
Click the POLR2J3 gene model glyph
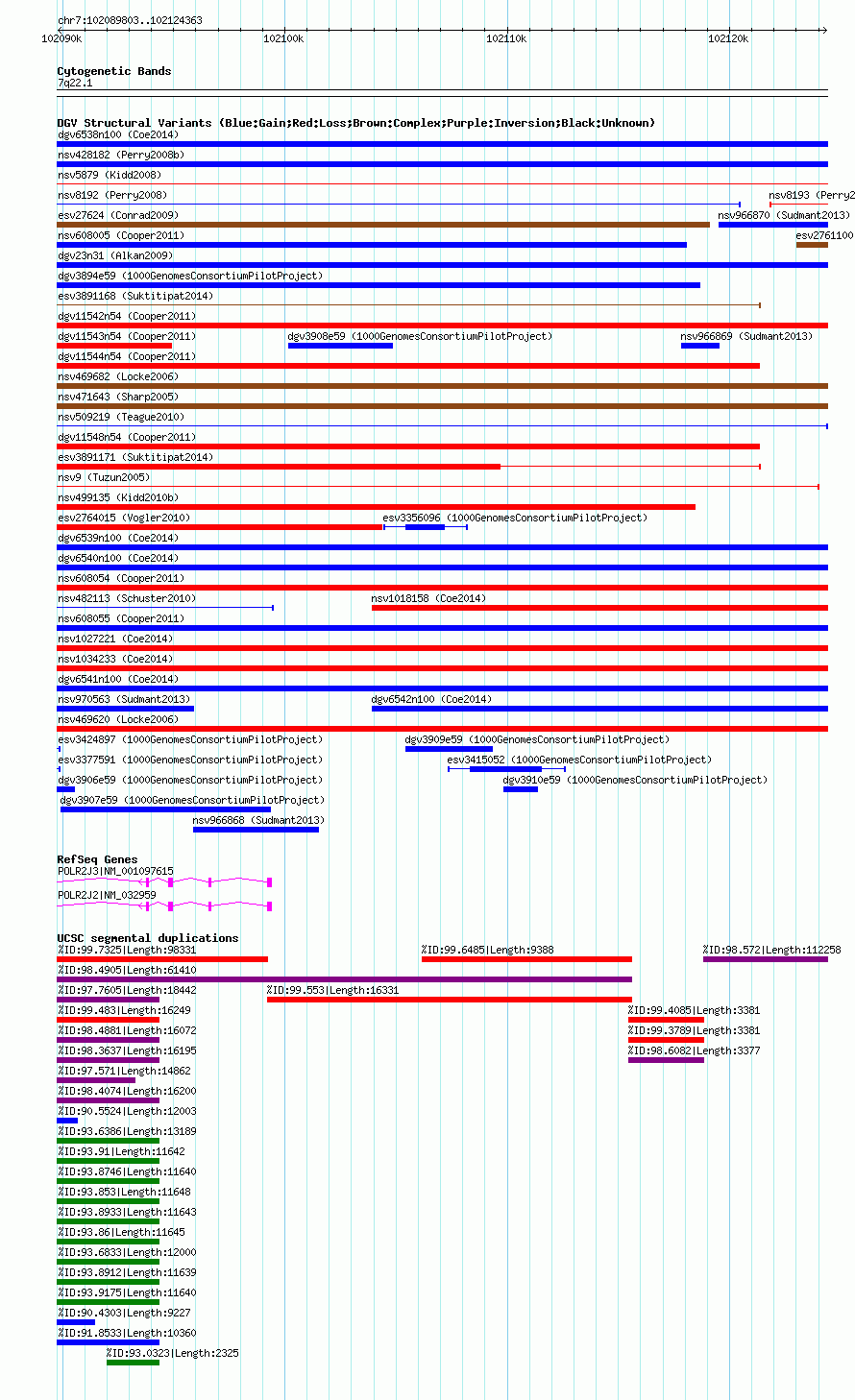pos(165,881)
